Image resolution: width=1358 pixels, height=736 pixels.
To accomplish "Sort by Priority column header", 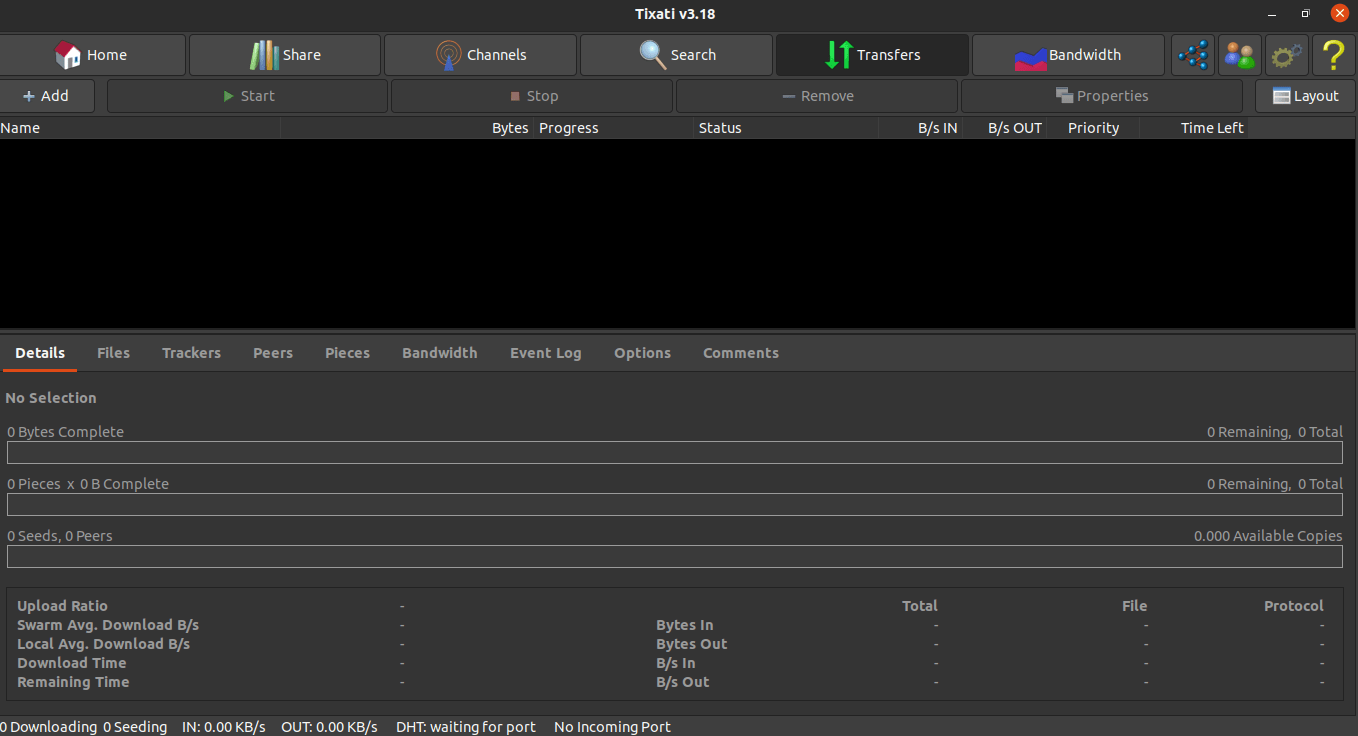I will [1093, 128].
